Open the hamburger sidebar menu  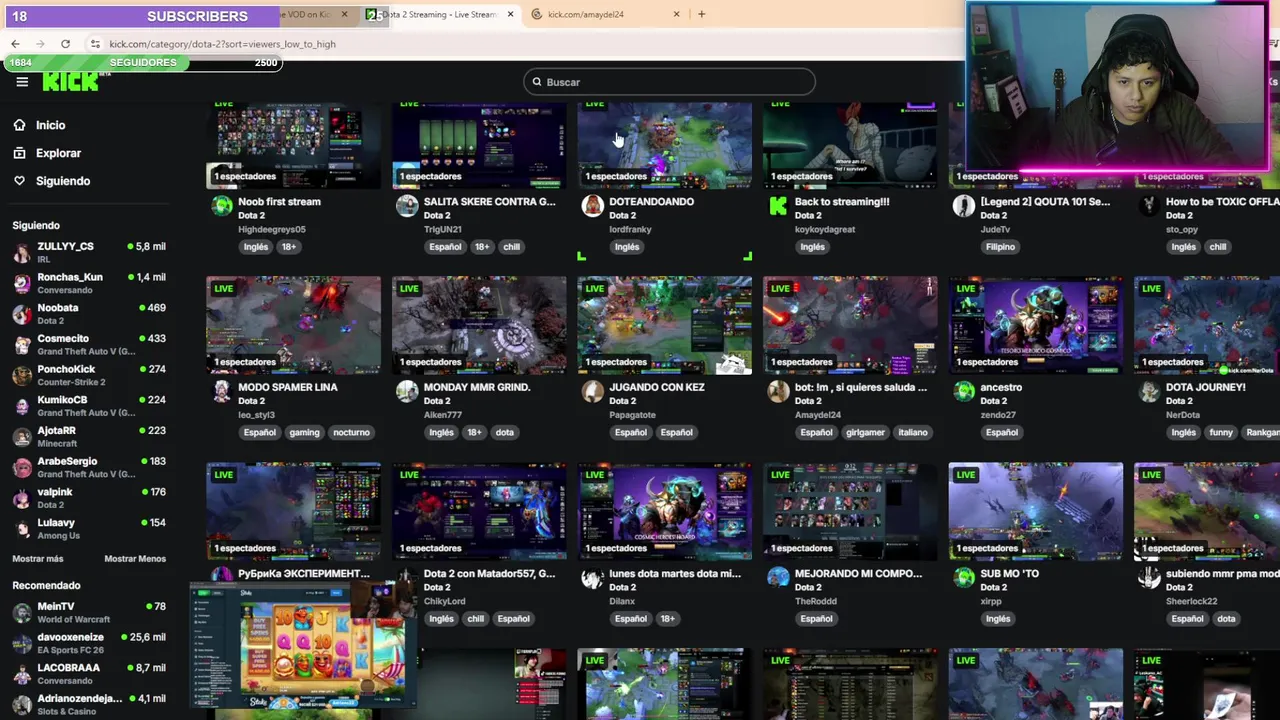(22, 82)
